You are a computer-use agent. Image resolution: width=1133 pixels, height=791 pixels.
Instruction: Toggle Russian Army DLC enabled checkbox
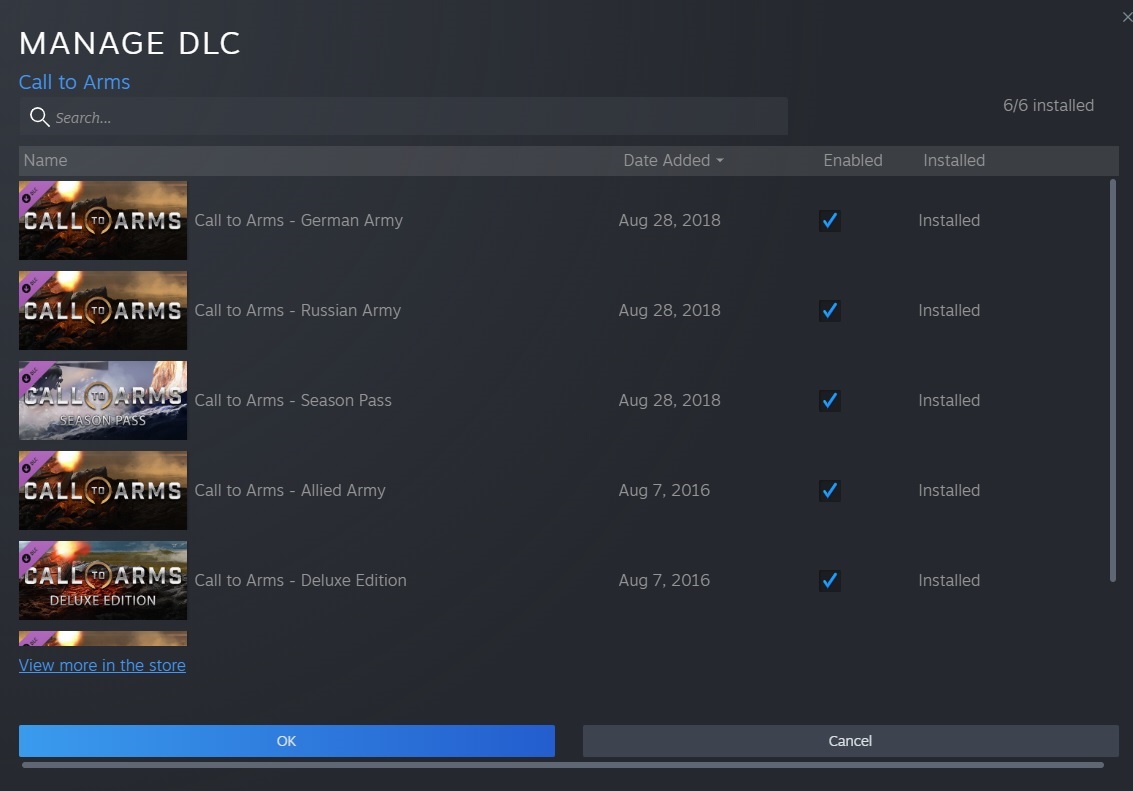click(x=830, y=311)
